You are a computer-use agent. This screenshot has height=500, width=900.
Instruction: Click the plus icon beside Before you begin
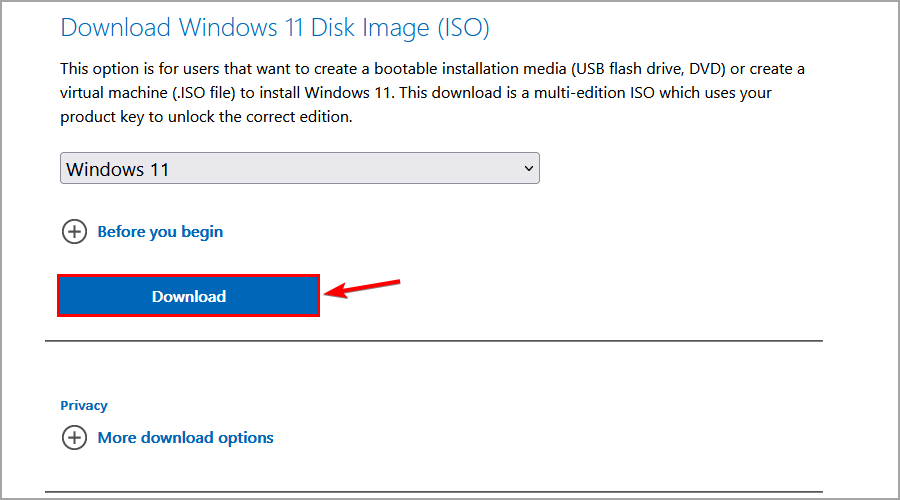pyautogui.click(x=74, y=232)
